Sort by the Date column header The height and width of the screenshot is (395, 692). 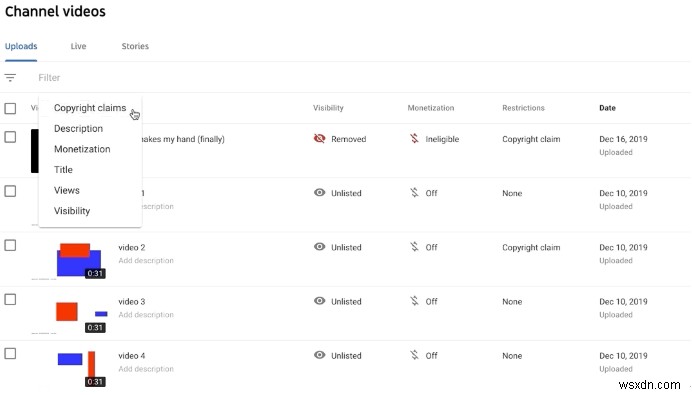tap(607, 108)
